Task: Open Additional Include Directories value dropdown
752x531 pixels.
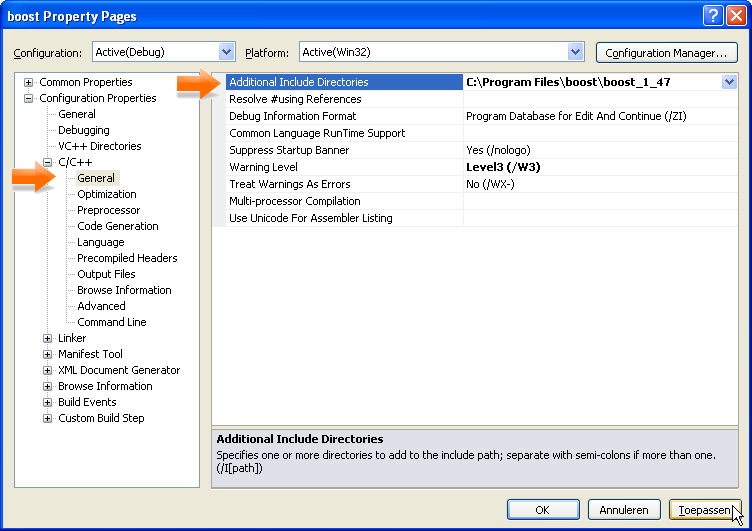Action: (729, 83)
